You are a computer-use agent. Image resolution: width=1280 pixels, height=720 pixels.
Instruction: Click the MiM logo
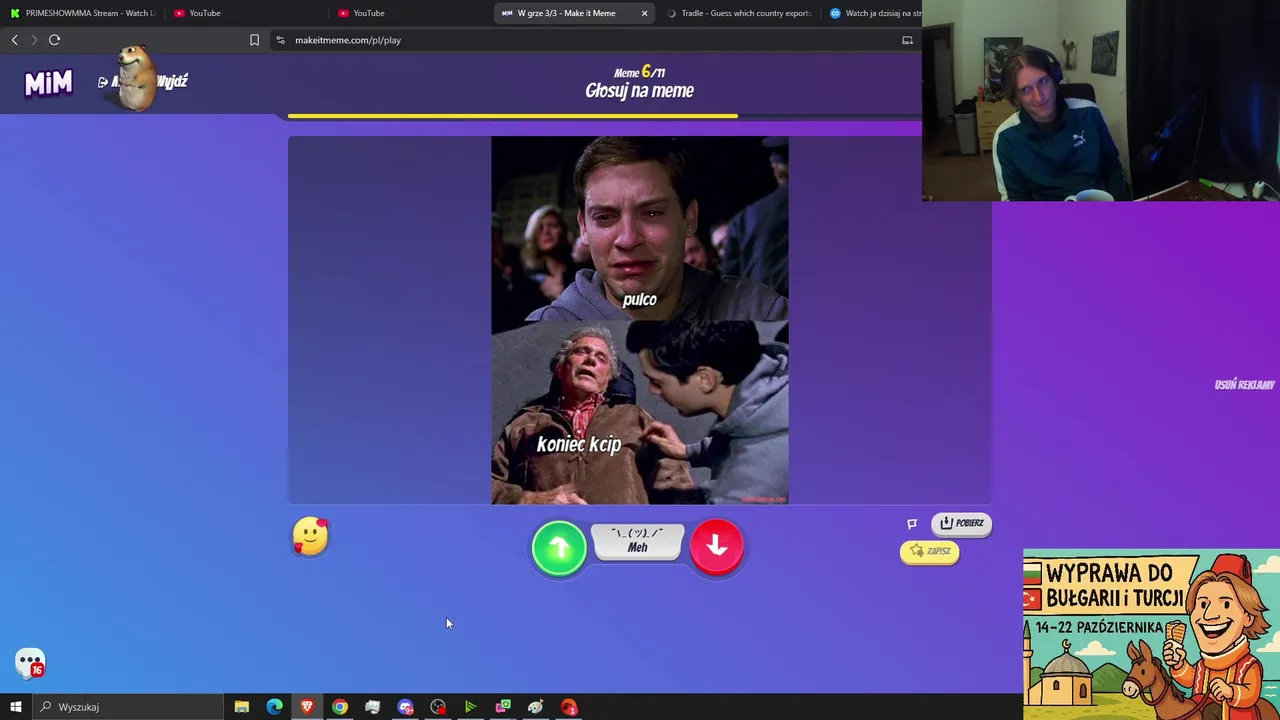[48, 82]
